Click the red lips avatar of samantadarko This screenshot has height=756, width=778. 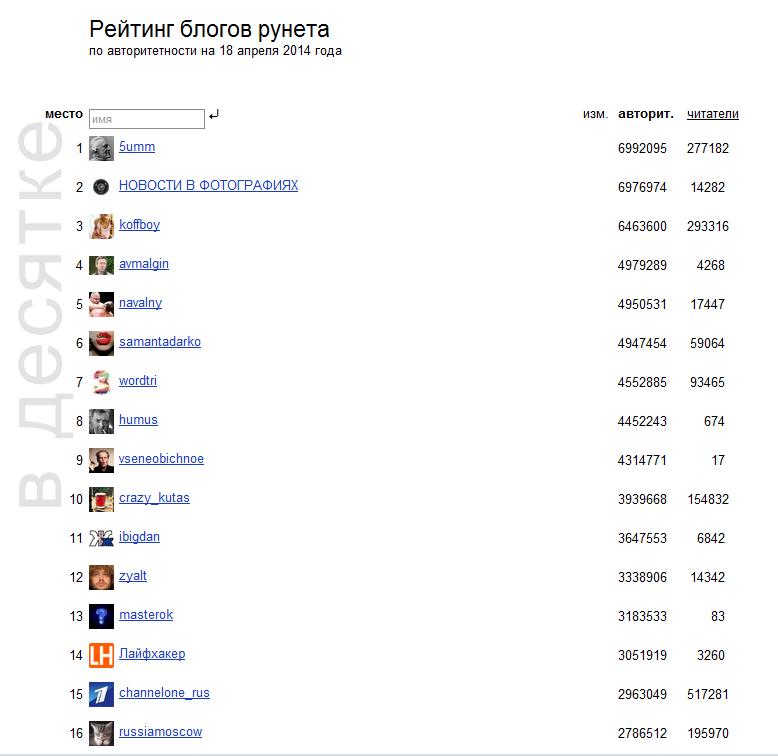pyautogui.click(x=101, y=343)
